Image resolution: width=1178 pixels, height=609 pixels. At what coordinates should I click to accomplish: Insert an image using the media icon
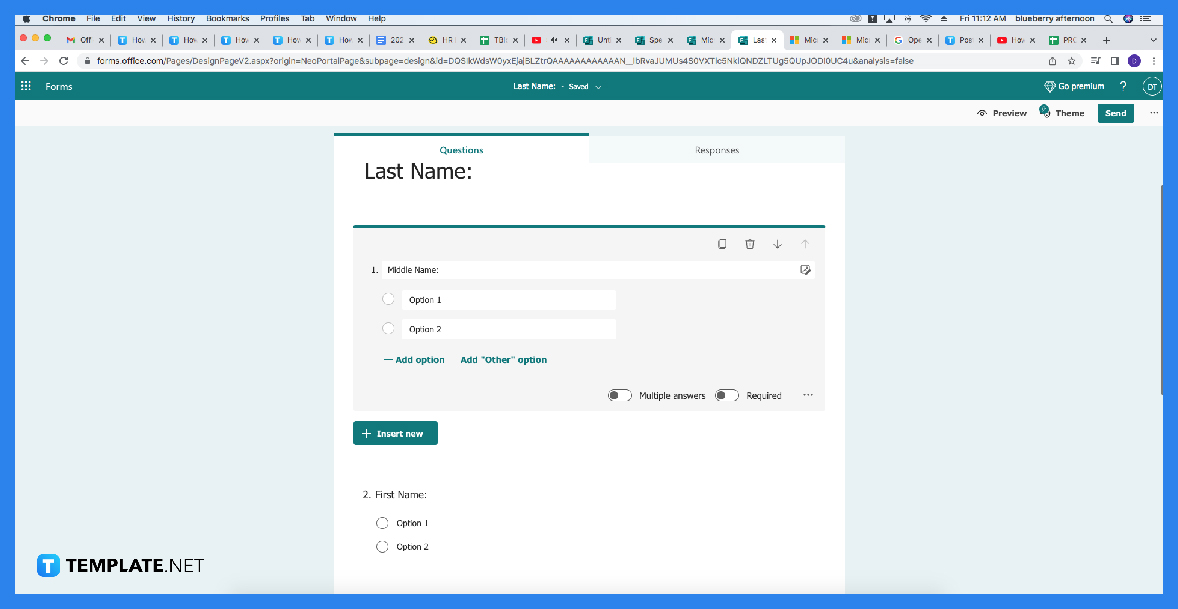(805, 269)
